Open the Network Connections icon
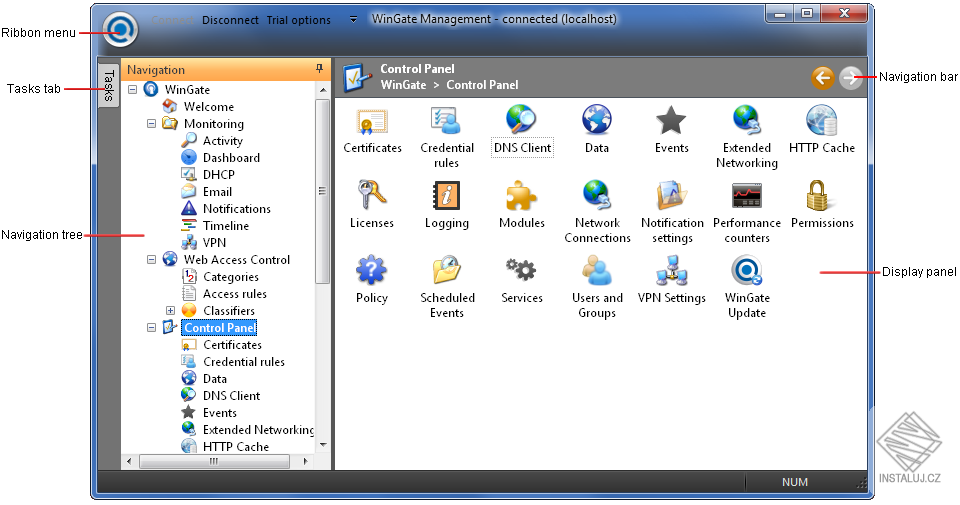The image size is (960, 505). click(596, 195)
